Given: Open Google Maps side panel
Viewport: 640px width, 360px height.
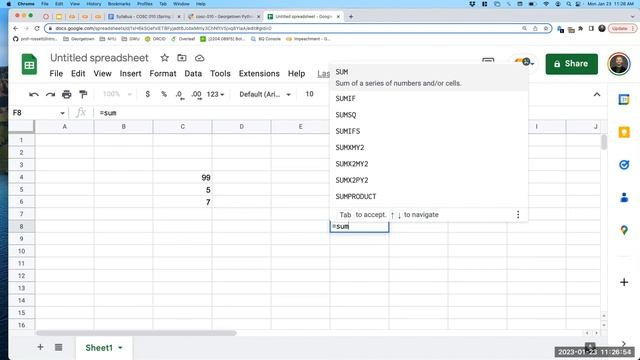Looking at the screenshot, I should [624, 230].
